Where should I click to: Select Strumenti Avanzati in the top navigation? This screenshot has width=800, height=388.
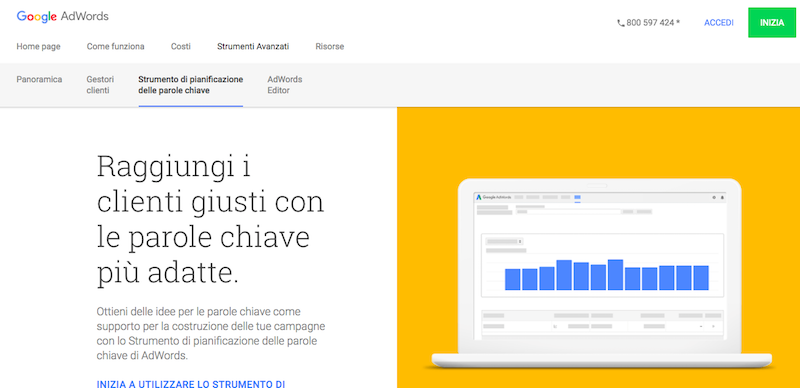(253, 46)
